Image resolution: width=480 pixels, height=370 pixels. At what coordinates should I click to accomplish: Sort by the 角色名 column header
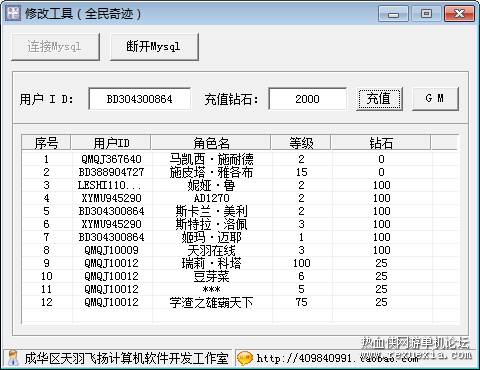[211, 143]
